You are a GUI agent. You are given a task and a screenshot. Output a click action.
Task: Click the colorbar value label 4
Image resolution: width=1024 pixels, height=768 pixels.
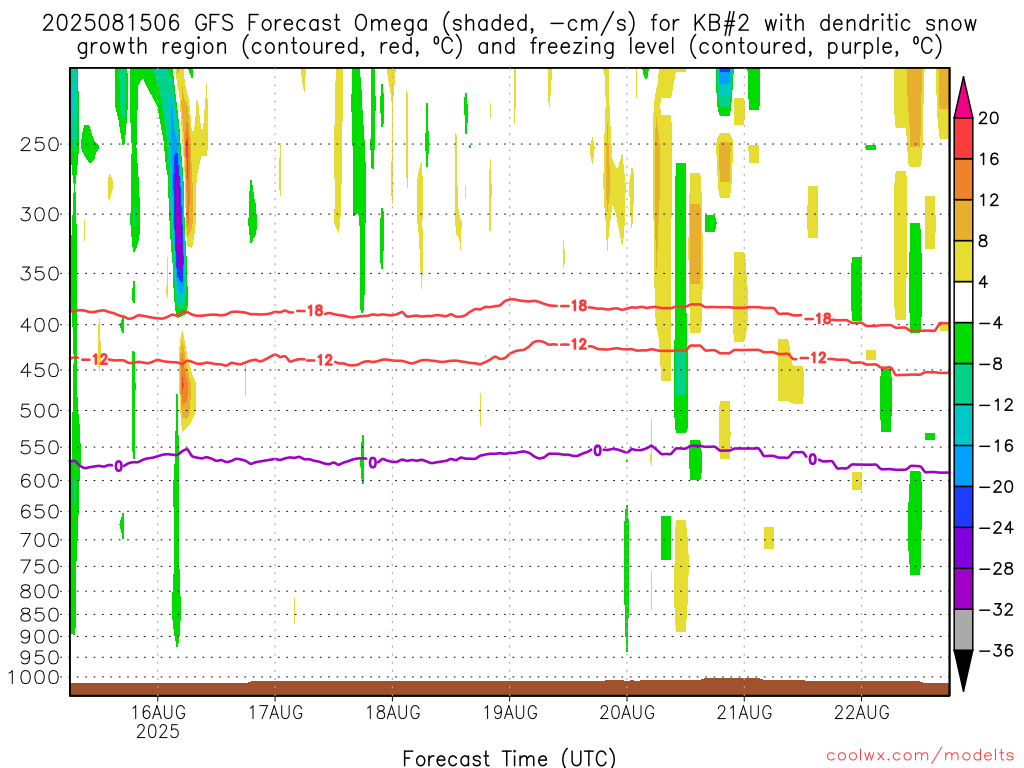point(983,282)
